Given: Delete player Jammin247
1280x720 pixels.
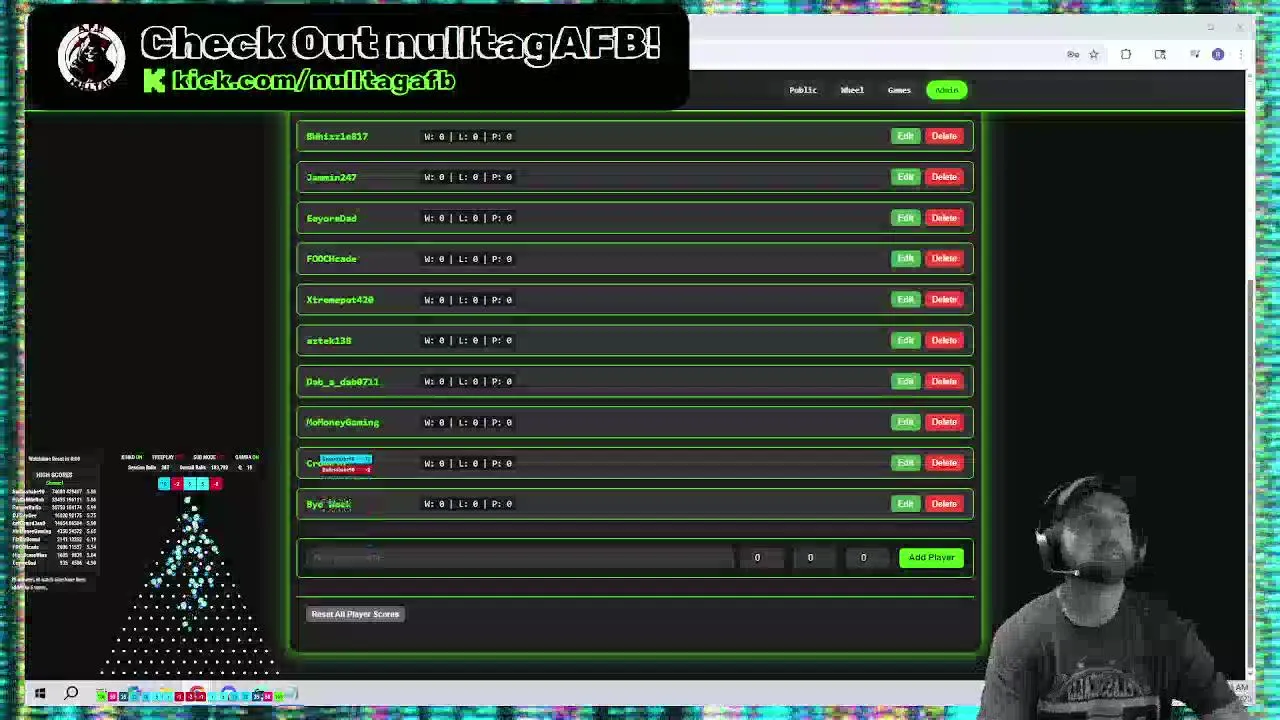Looking at the screenshot, I should coord(944,177).
